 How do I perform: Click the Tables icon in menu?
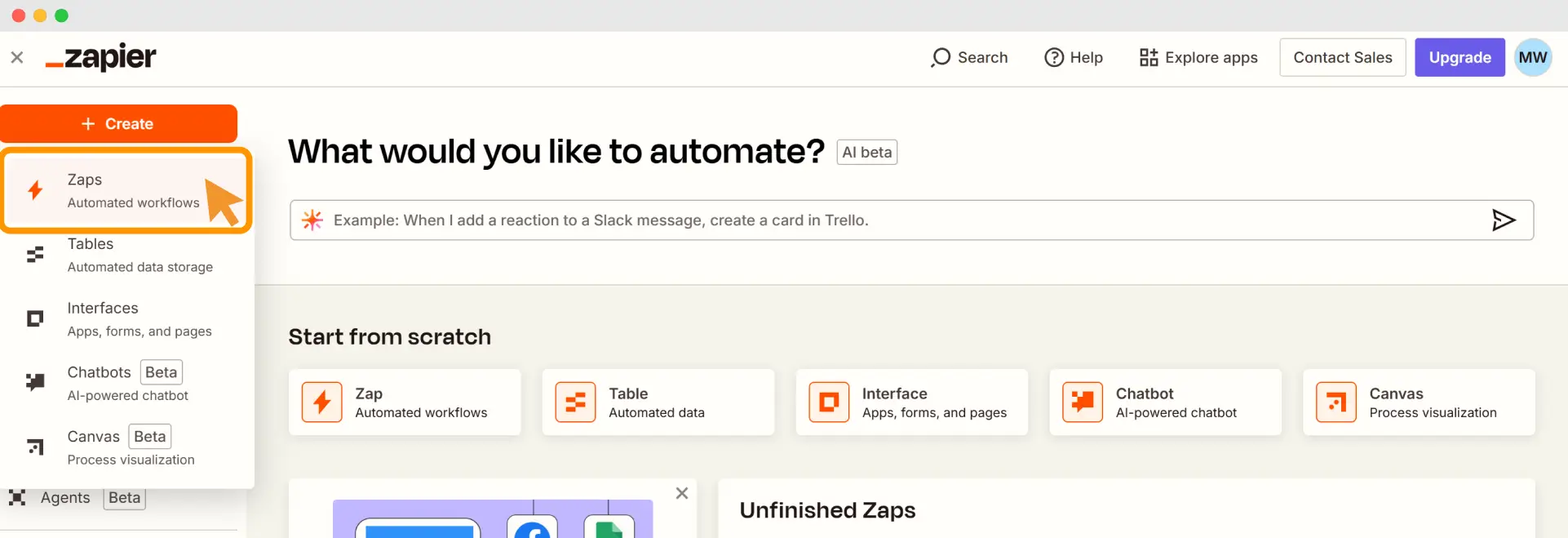(35, 255)
